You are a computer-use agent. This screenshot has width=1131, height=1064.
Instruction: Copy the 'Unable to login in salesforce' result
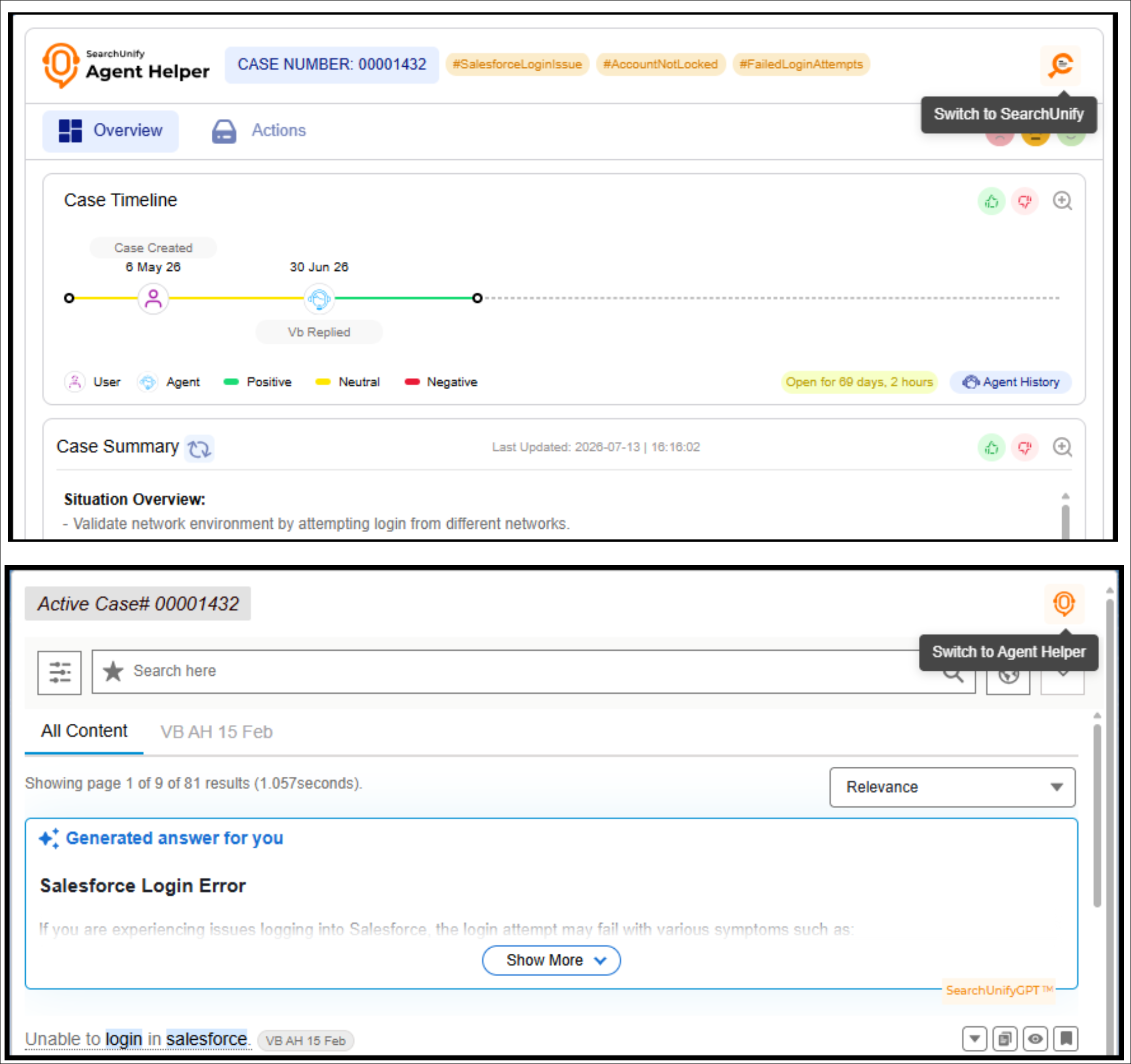[x=1005, y=1040]
